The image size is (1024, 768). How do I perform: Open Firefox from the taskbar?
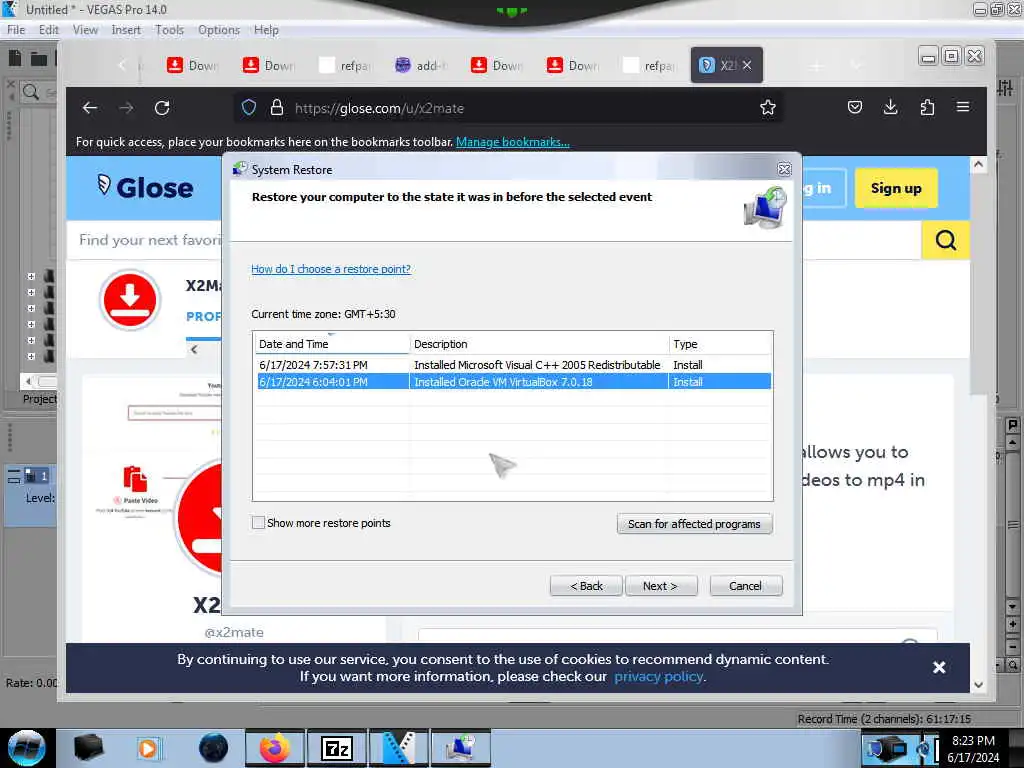pyautogui.click(x=275, y=748)
